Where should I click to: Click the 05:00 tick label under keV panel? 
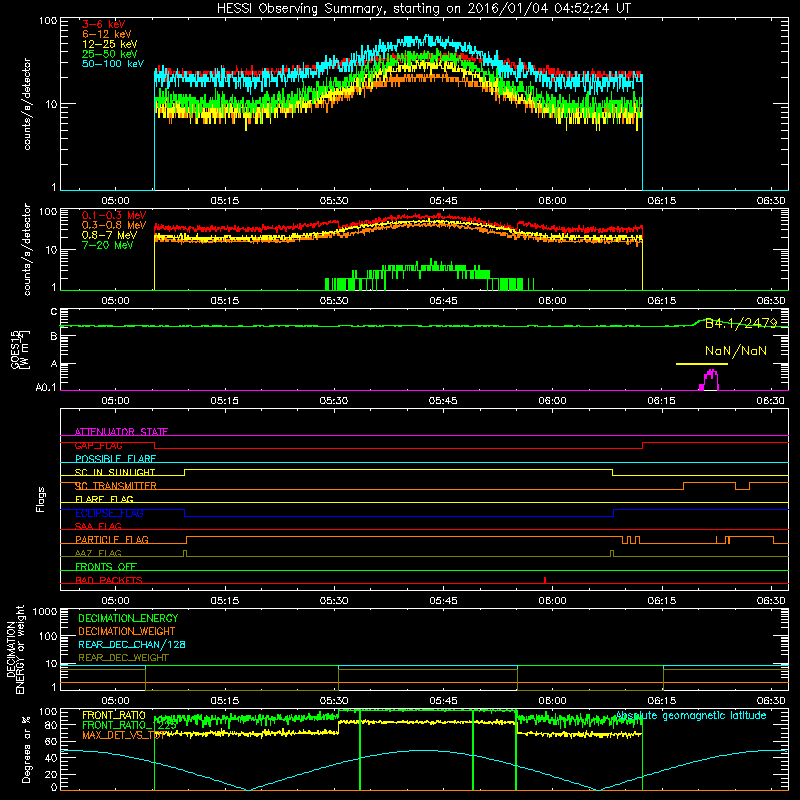[x=115, y=201]
